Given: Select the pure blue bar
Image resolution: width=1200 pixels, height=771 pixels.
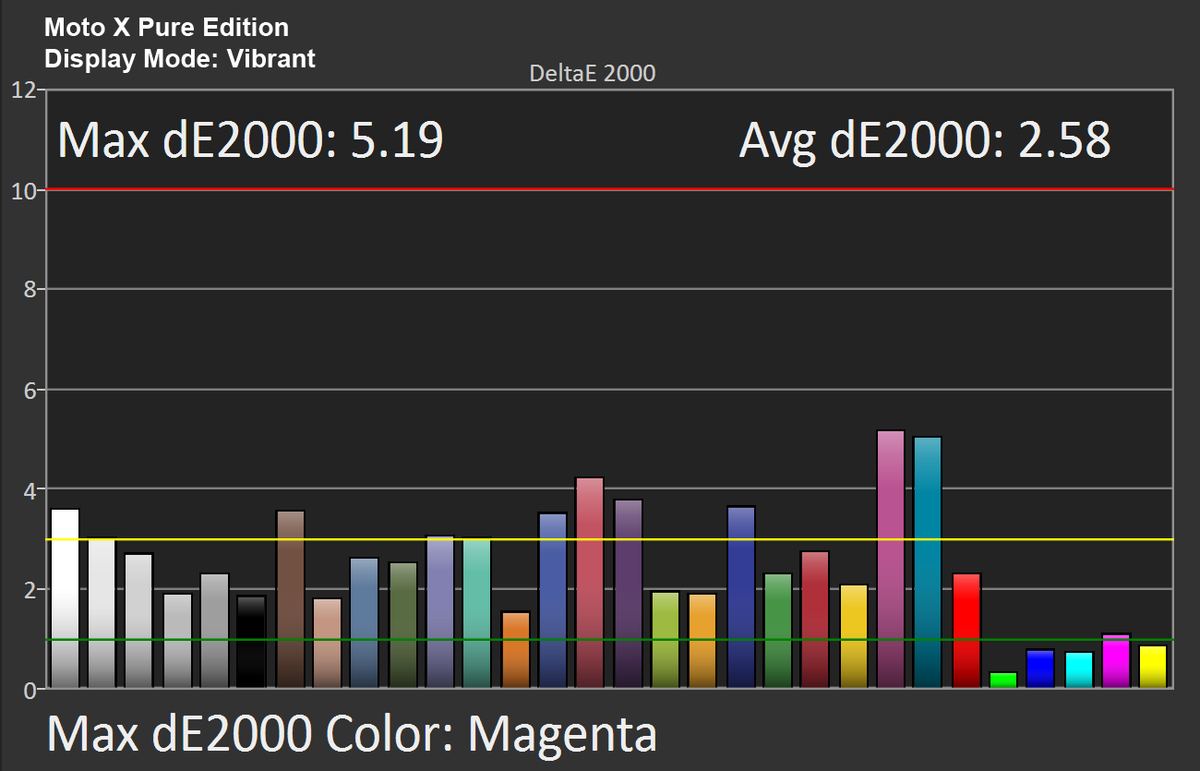Looking at the screenshot, I should [x=1041, y=669].
